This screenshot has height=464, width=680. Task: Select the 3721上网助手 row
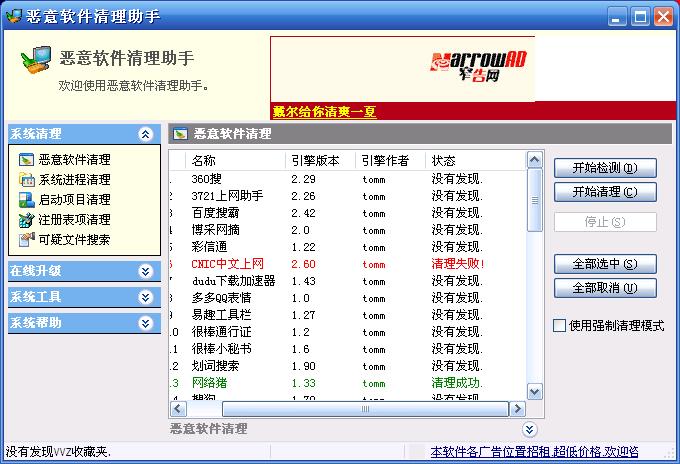(x=347, y=196)
